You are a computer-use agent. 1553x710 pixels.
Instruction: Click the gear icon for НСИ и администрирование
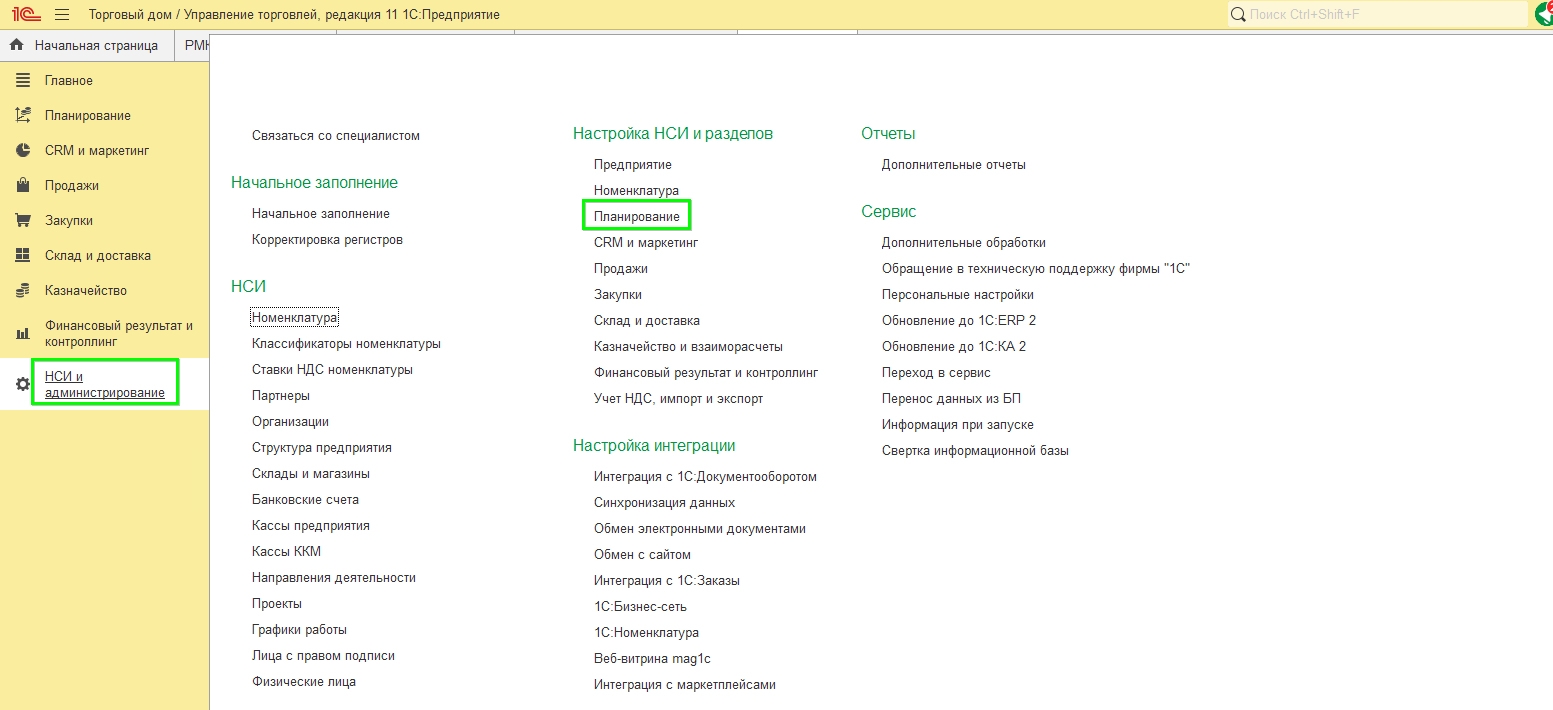click(x=23, y=384)
